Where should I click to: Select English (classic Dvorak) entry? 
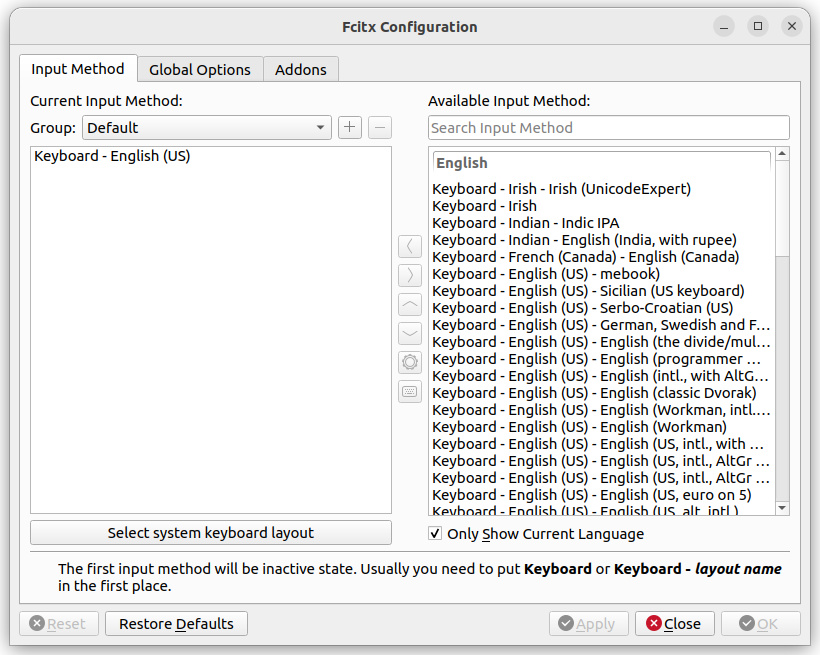click(602, 393)
